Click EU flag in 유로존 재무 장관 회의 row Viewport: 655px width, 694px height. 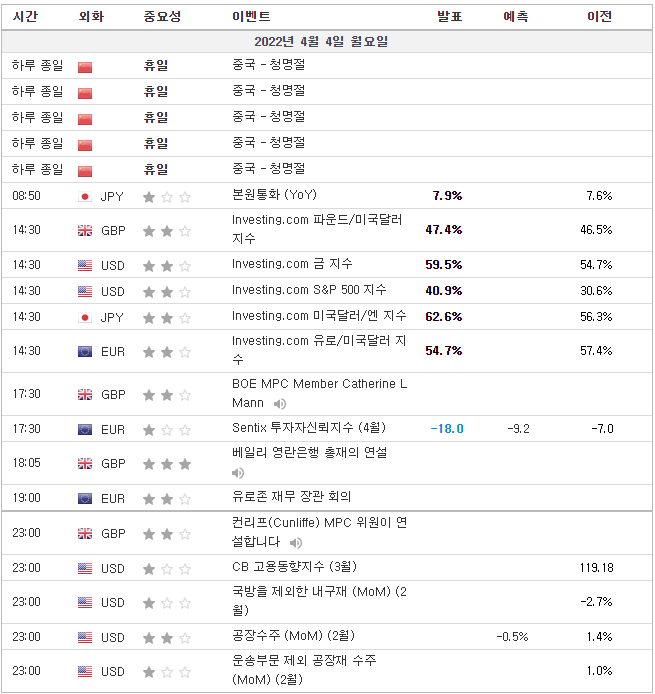pyautogui.click(x=85, y=499)
